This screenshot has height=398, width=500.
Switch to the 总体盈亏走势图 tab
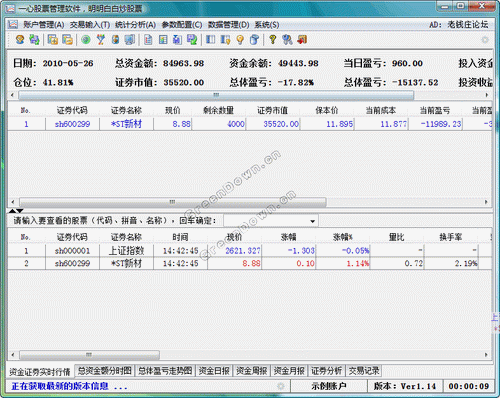click(165, 371)
